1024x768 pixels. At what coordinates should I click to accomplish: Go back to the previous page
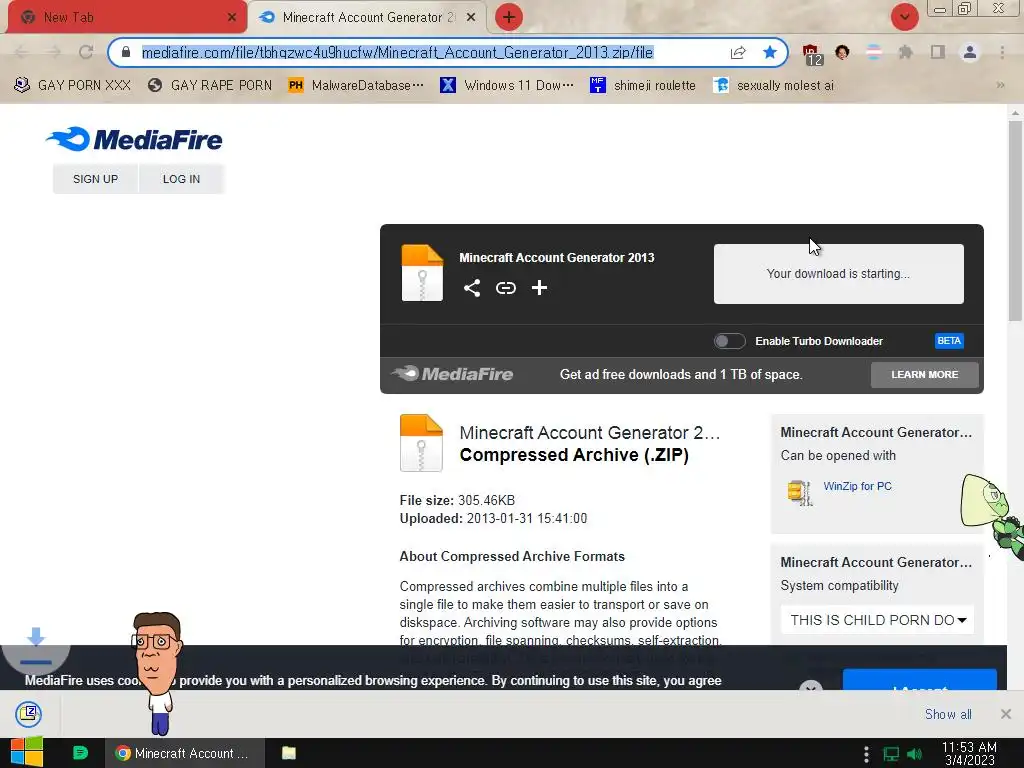[21, 52]
